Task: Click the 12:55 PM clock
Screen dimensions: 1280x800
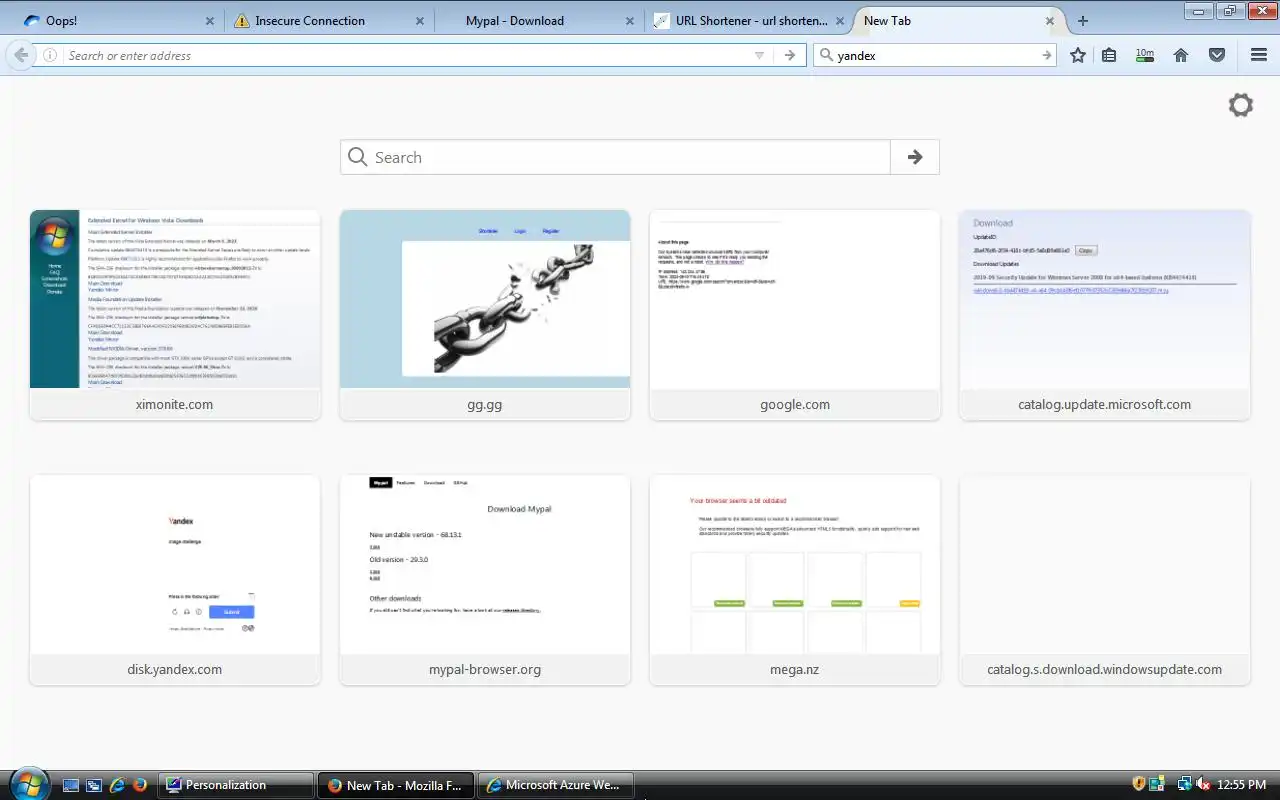Action: (1243, 785)
